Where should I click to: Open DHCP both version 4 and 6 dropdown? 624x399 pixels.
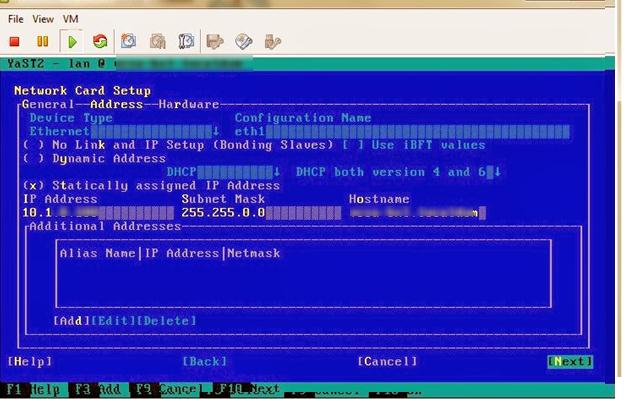point(398,172)
